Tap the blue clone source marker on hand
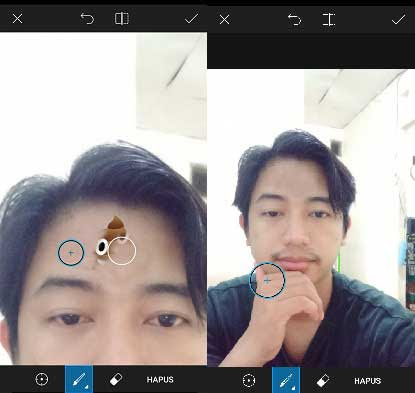 267,280
